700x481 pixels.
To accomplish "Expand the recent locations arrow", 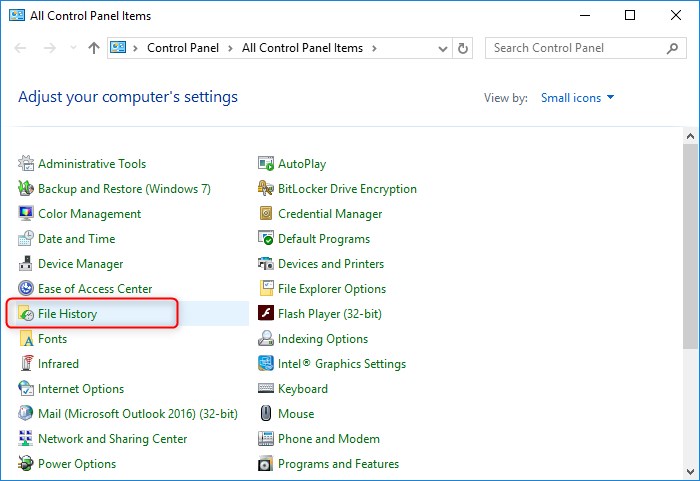I will [x=73, y=48].
